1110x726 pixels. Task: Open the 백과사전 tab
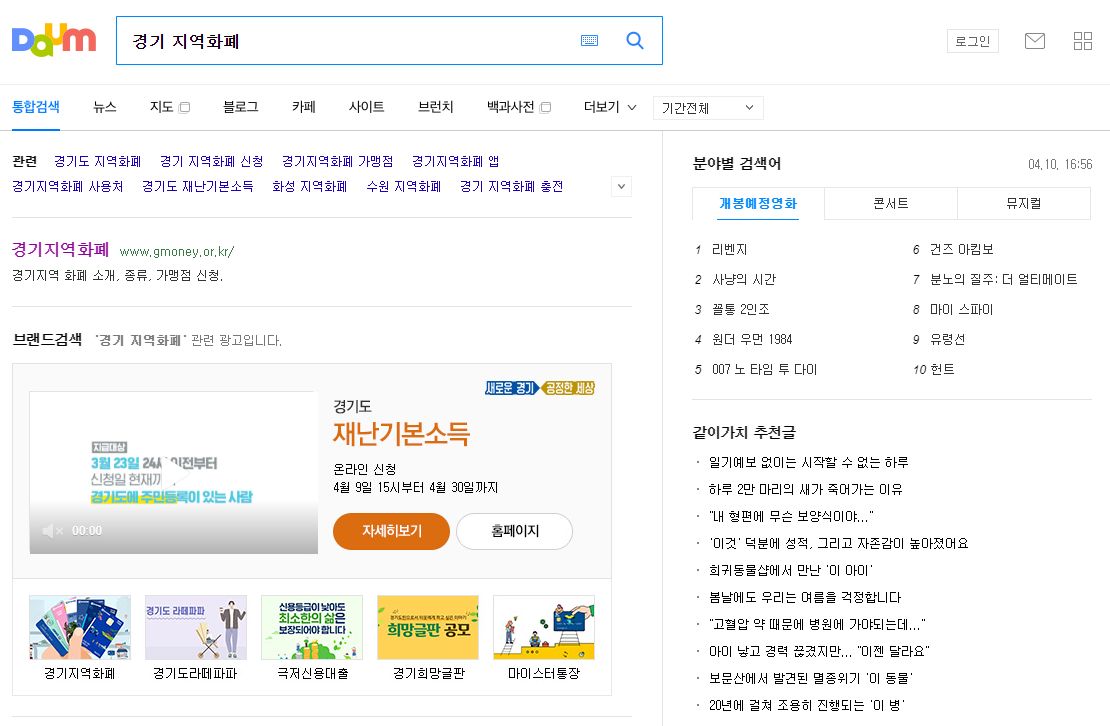(510, 107)
